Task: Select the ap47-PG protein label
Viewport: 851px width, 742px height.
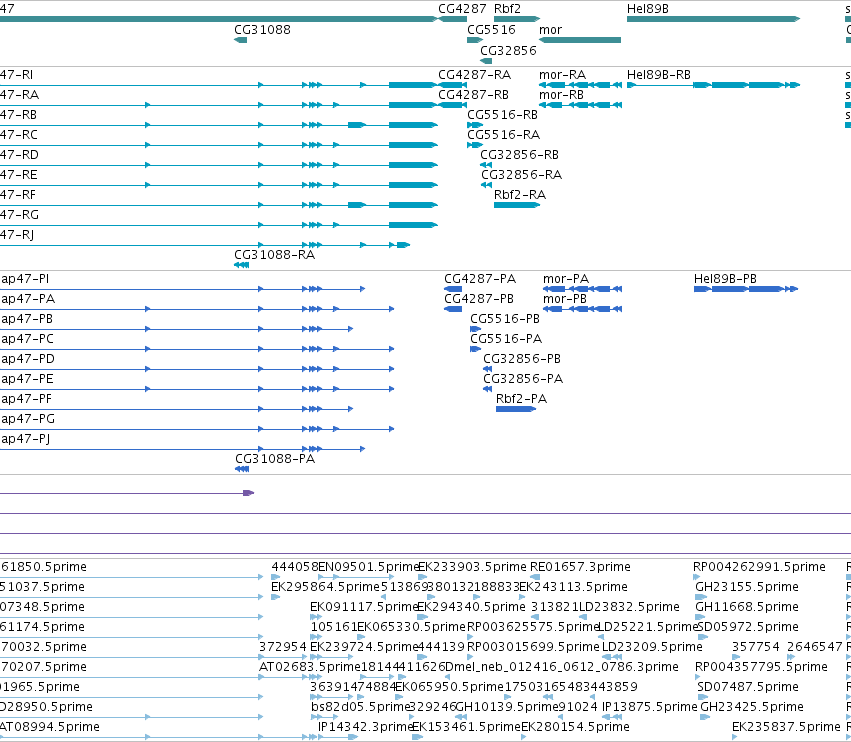Action: [28, 419]
